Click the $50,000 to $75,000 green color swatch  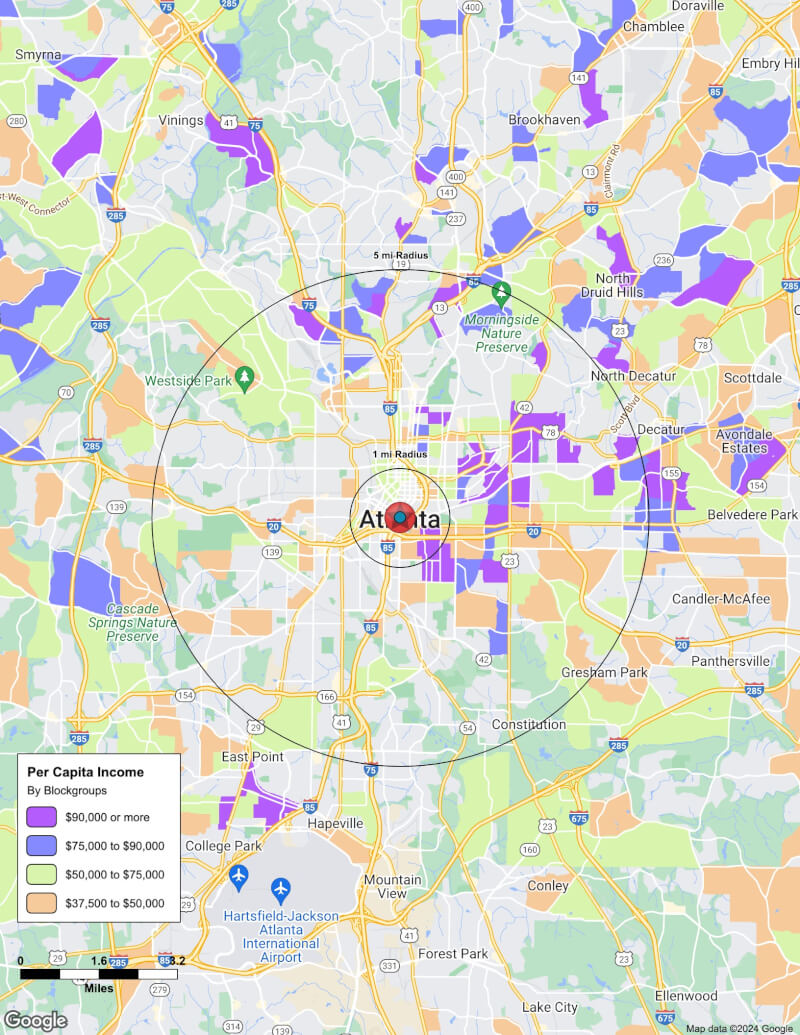pos(41,874)
